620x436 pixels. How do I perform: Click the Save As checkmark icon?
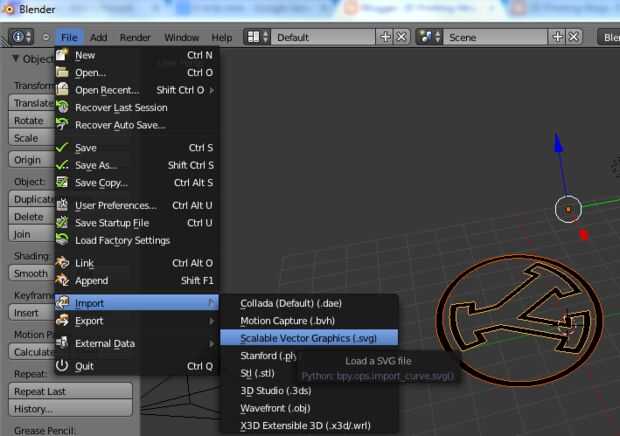click(x=62, y=164)
